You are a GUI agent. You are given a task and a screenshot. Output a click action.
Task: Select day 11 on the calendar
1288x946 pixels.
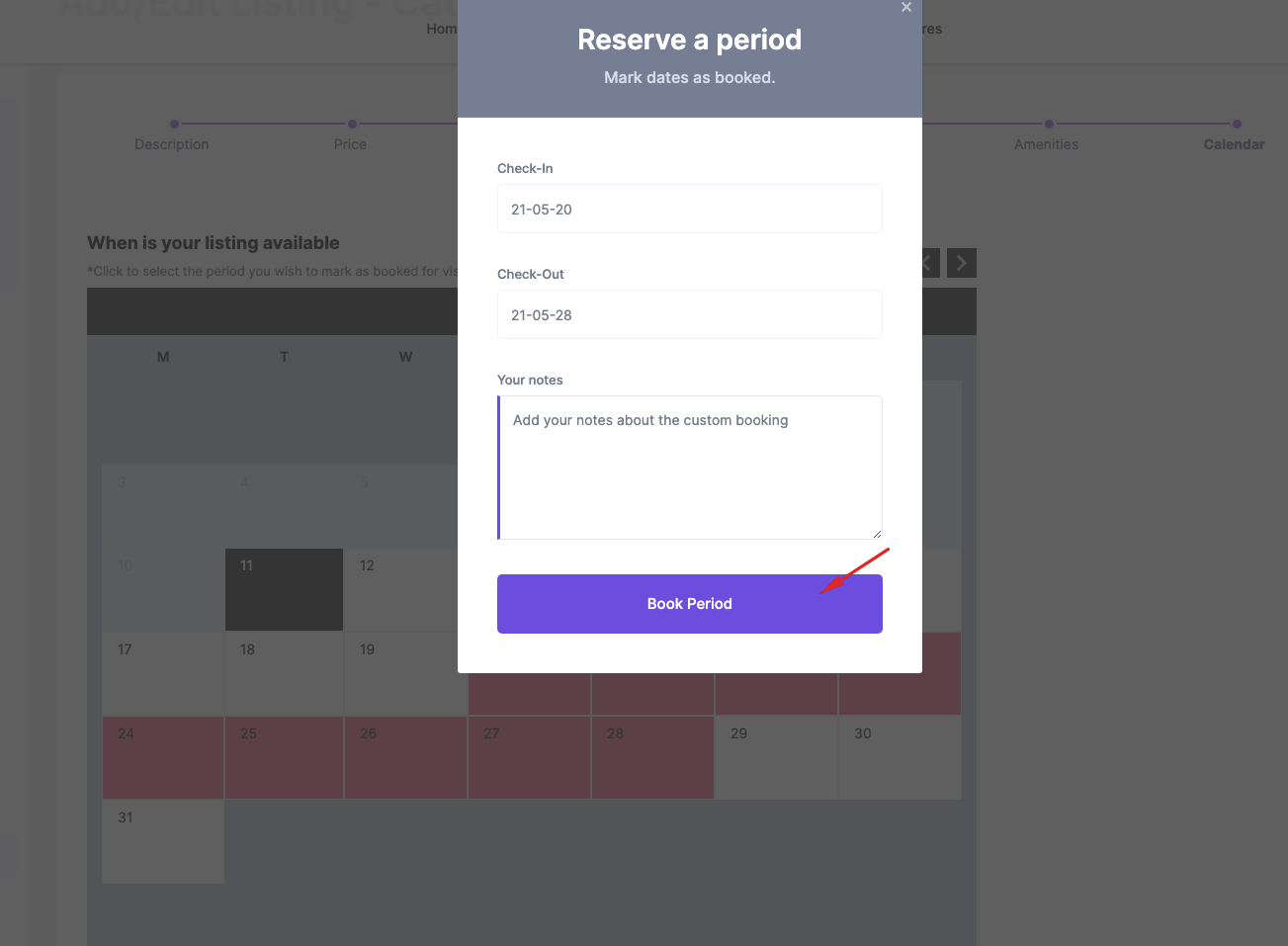point(284,590)
